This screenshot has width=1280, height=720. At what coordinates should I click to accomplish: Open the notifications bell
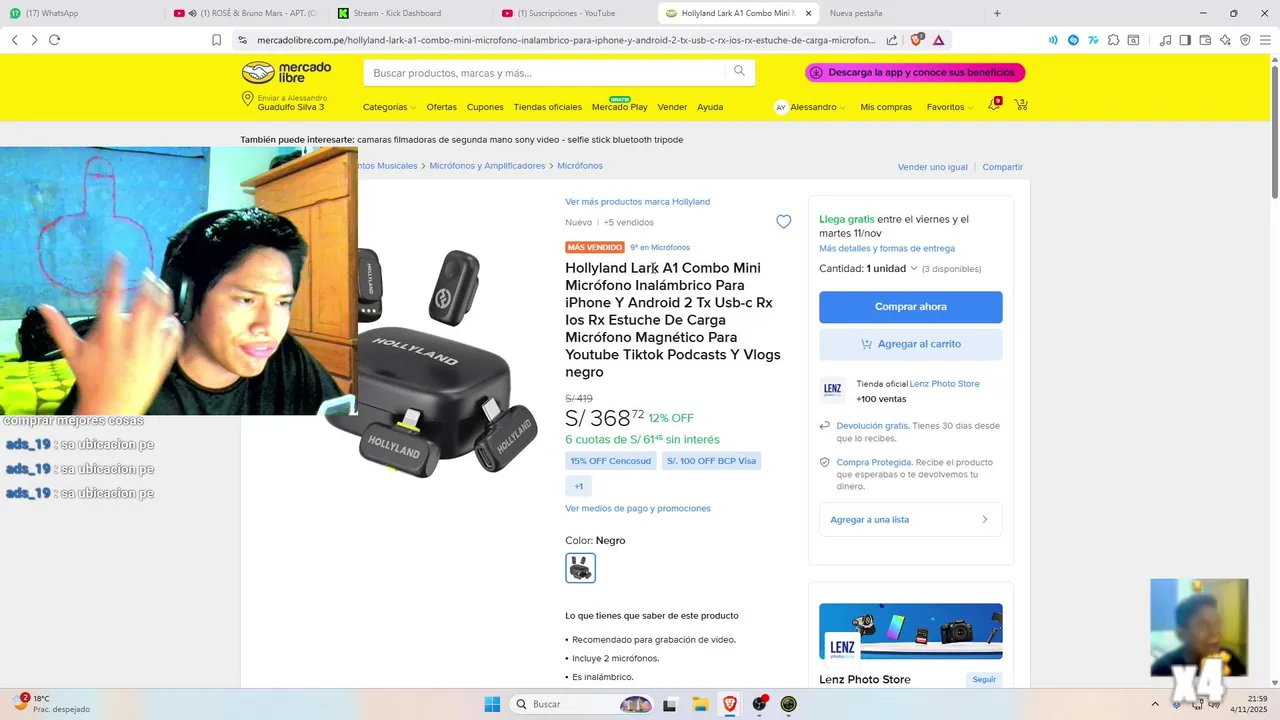pos(994,105)
